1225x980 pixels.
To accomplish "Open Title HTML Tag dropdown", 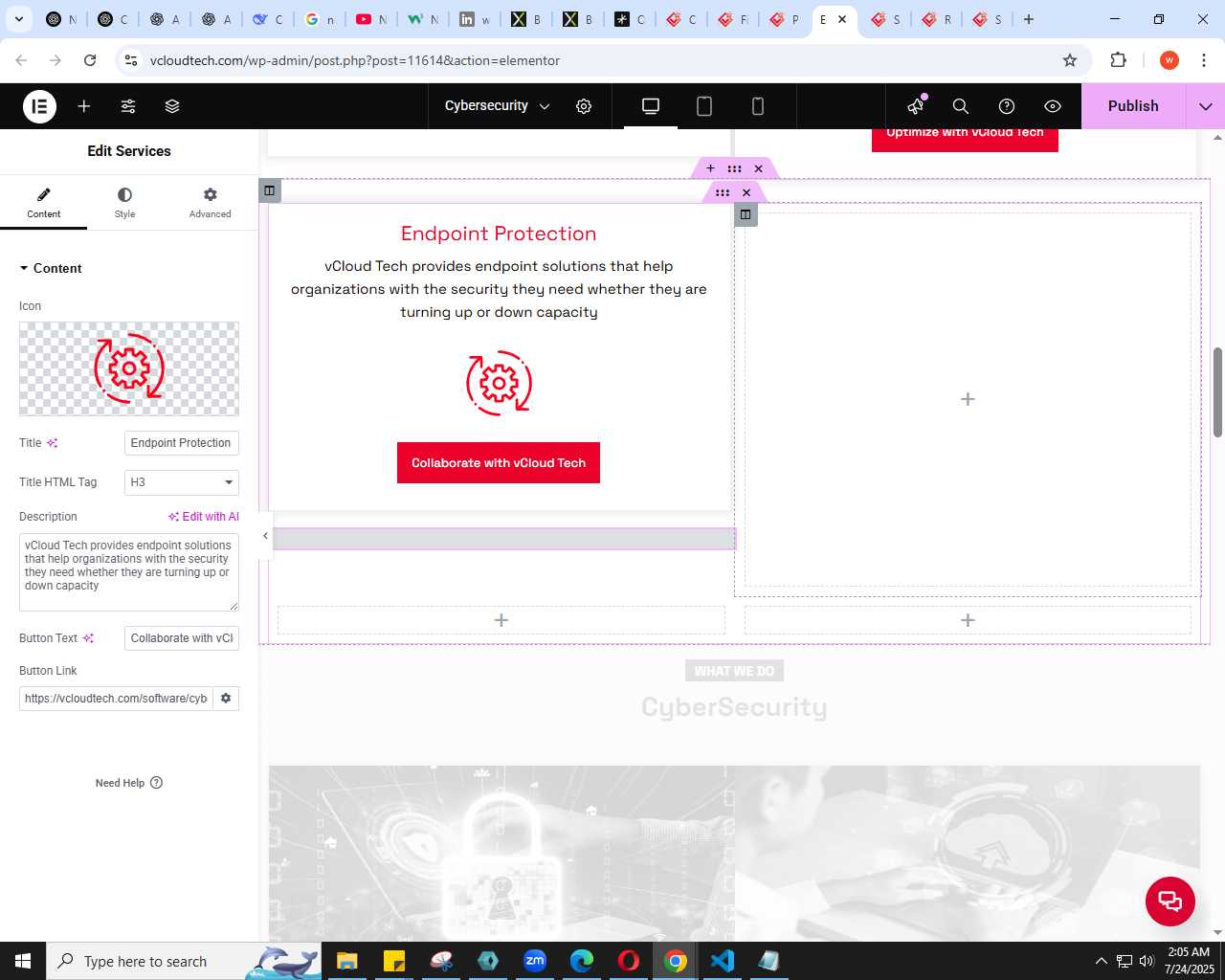I will (182, 482).
